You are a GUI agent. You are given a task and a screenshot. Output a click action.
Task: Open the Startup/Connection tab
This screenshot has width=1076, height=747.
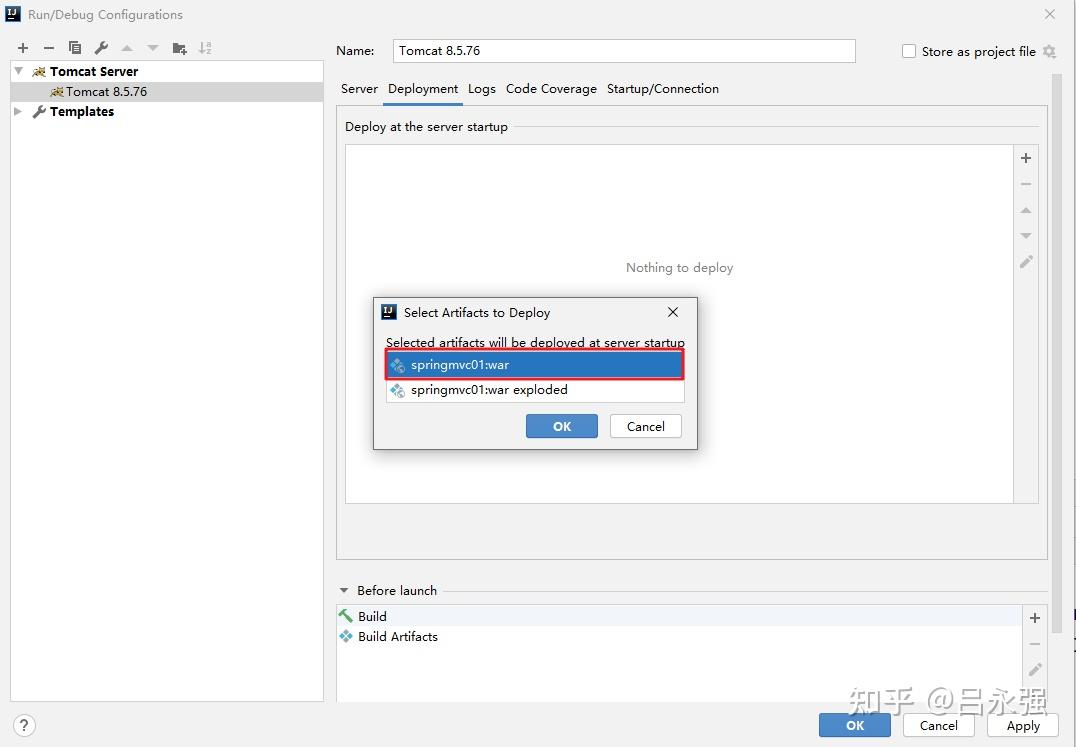(x=663, y=88)
